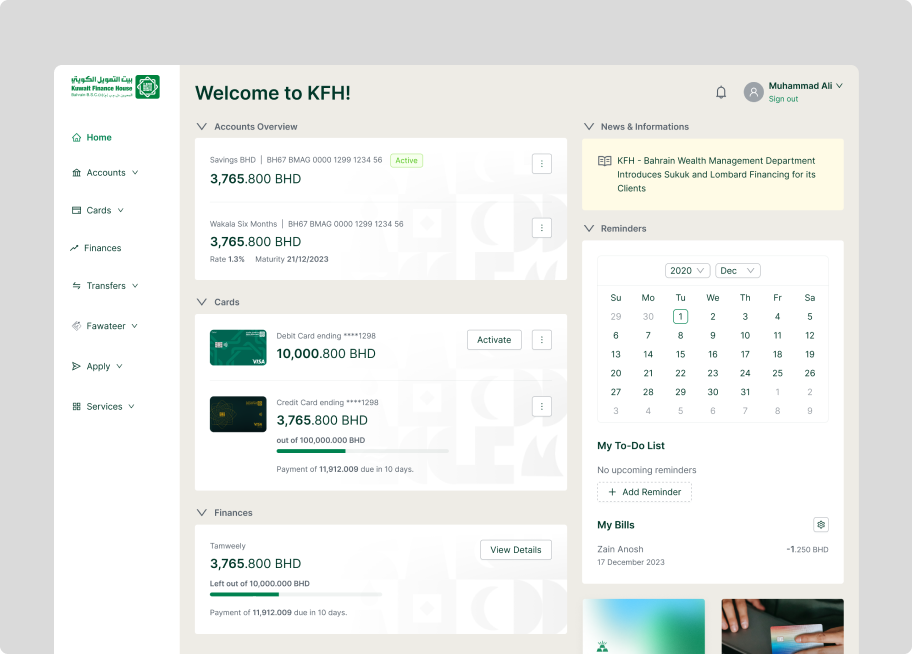Viewport: 912px width, 655px height.
Task: Expand the Accounts sidebar menu chevron
Action: [x=135, y=173]
